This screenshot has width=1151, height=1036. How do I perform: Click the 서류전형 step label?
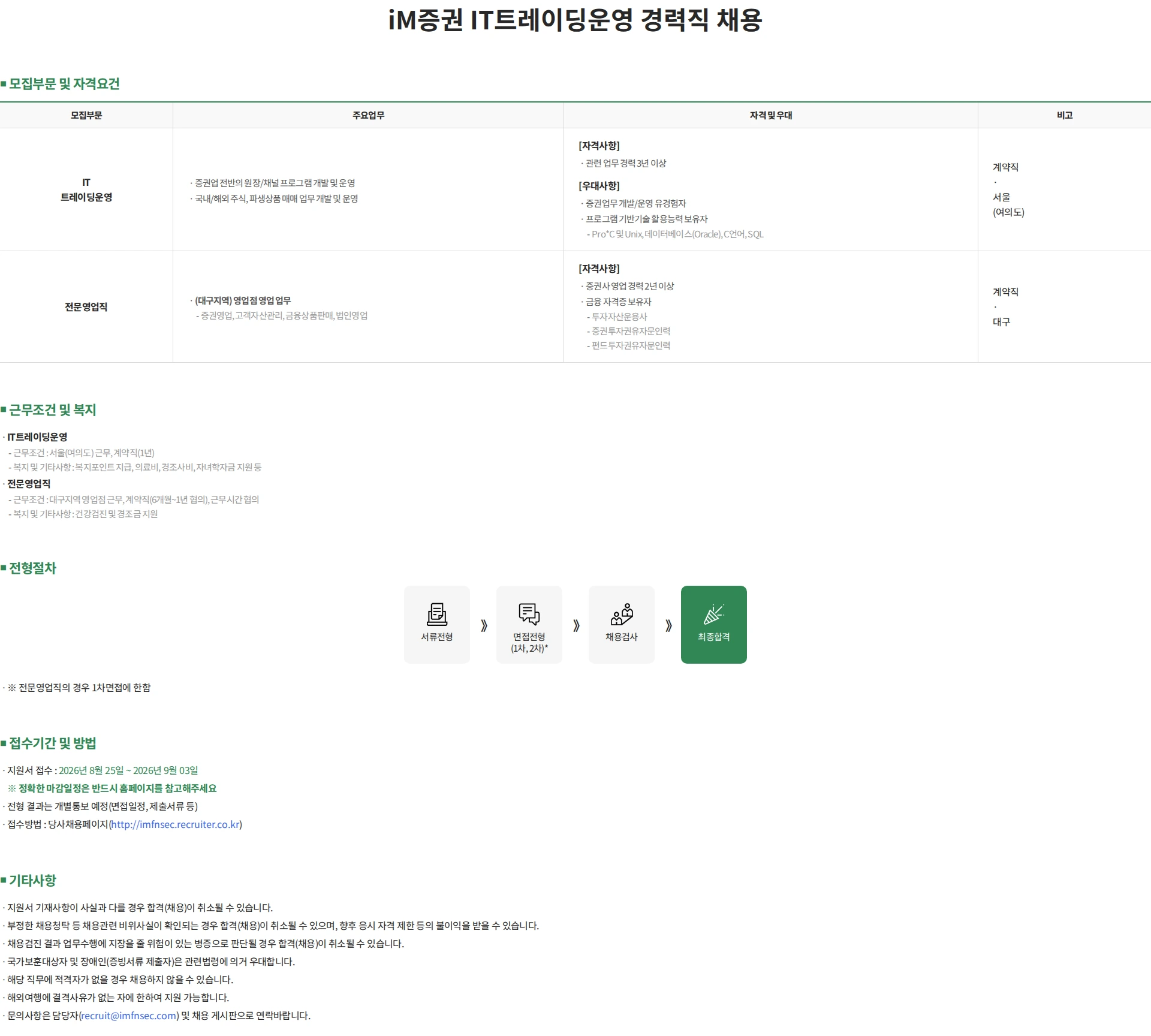[437, 637]
